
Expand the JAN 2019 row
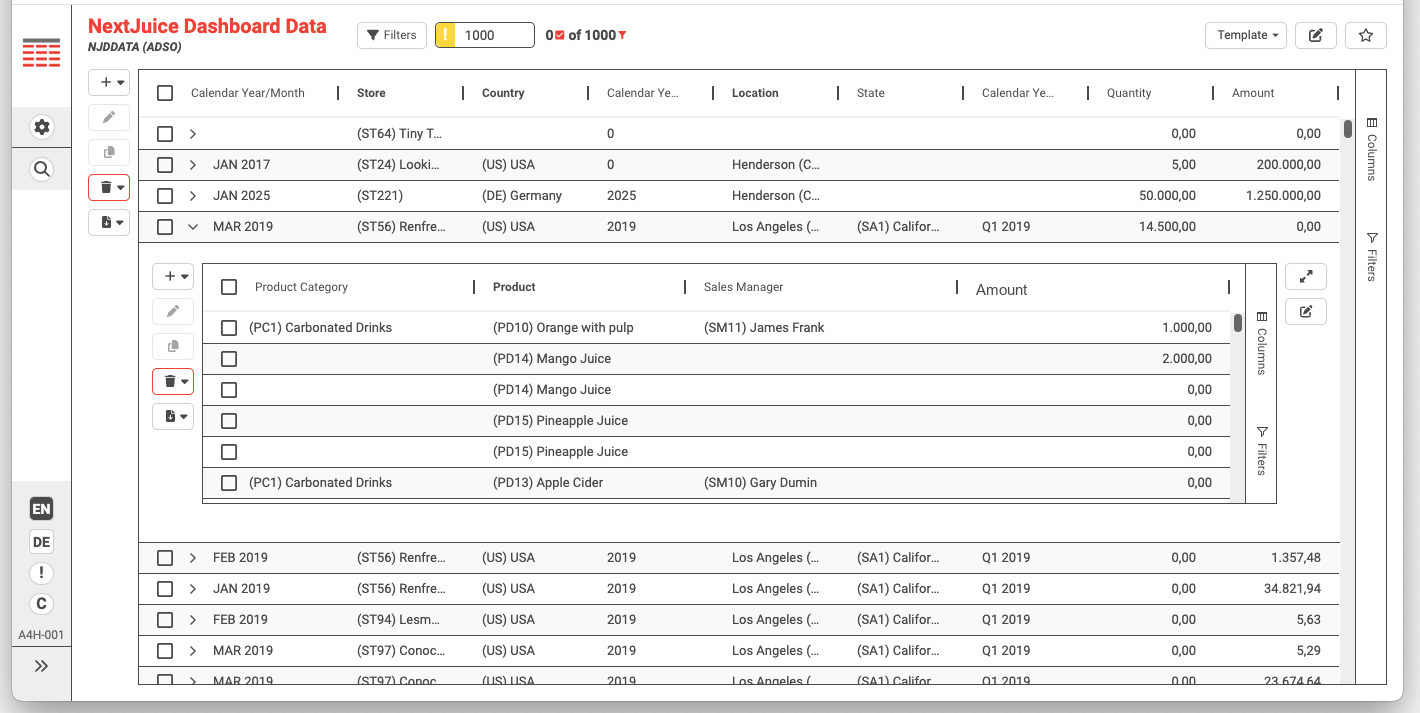coord(193,589)
